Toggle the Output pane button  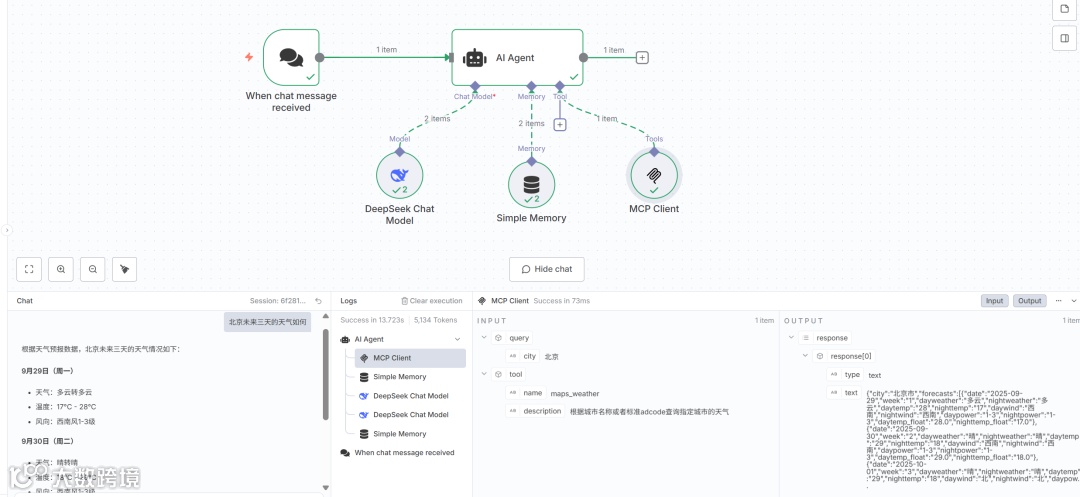click(x=1030, y=301)
